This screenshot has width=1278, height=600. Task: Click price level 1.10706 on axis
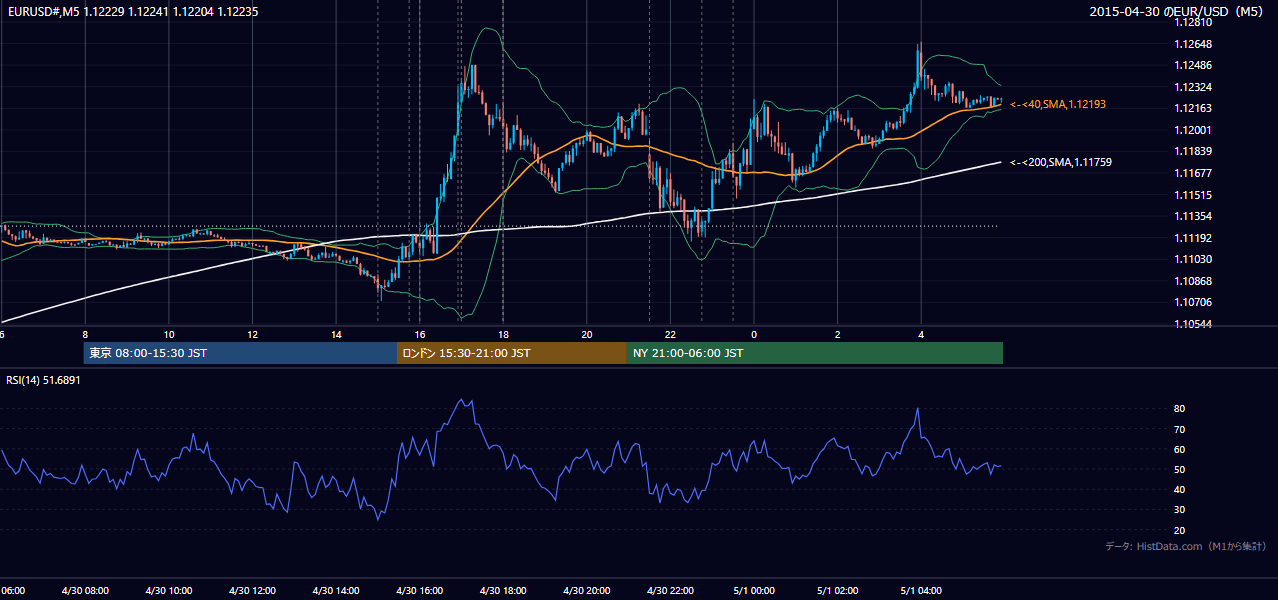pyautogui.click(x=1193, y=302)
